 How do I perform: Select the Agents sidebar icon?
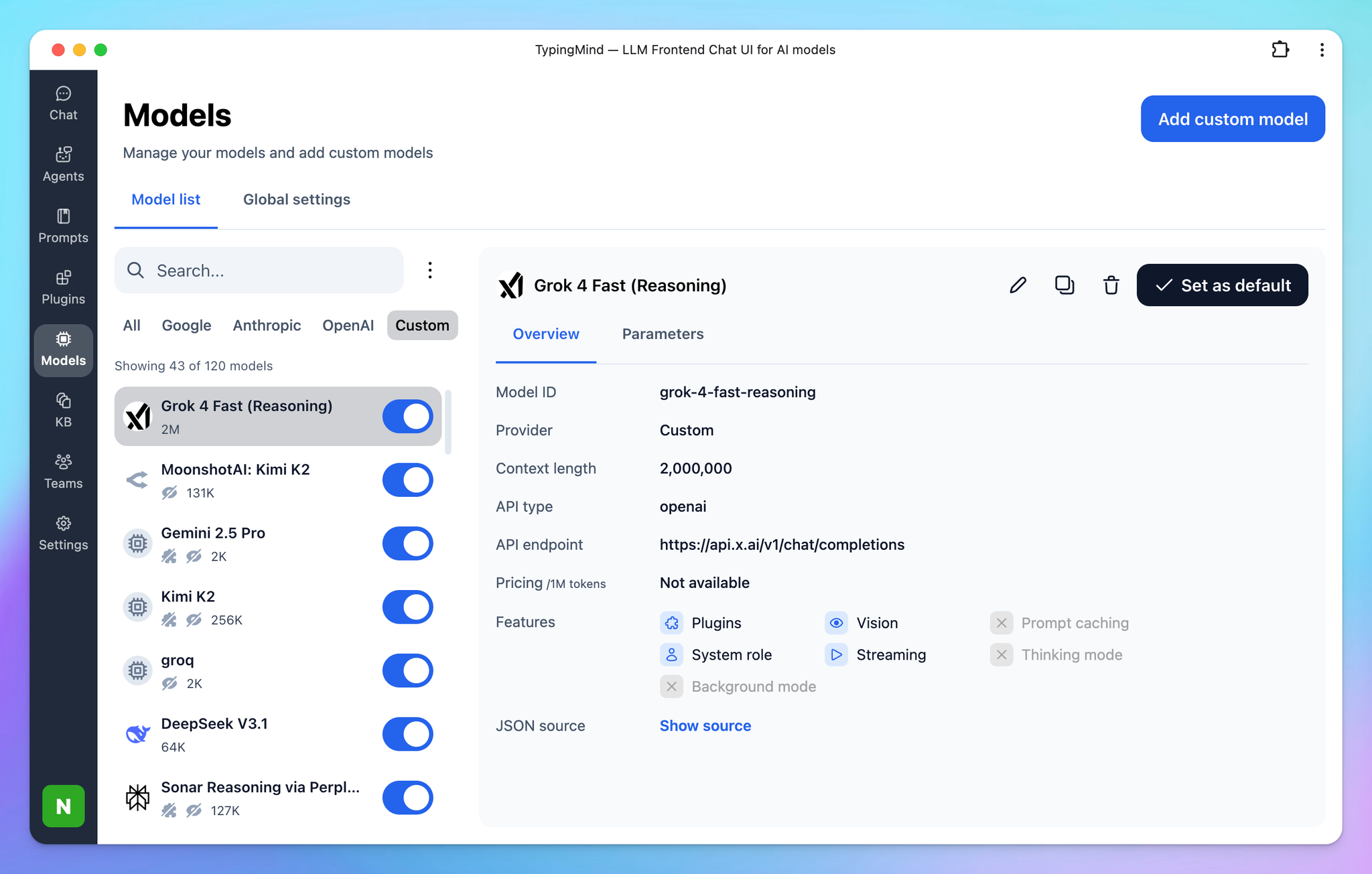point(62,163)
